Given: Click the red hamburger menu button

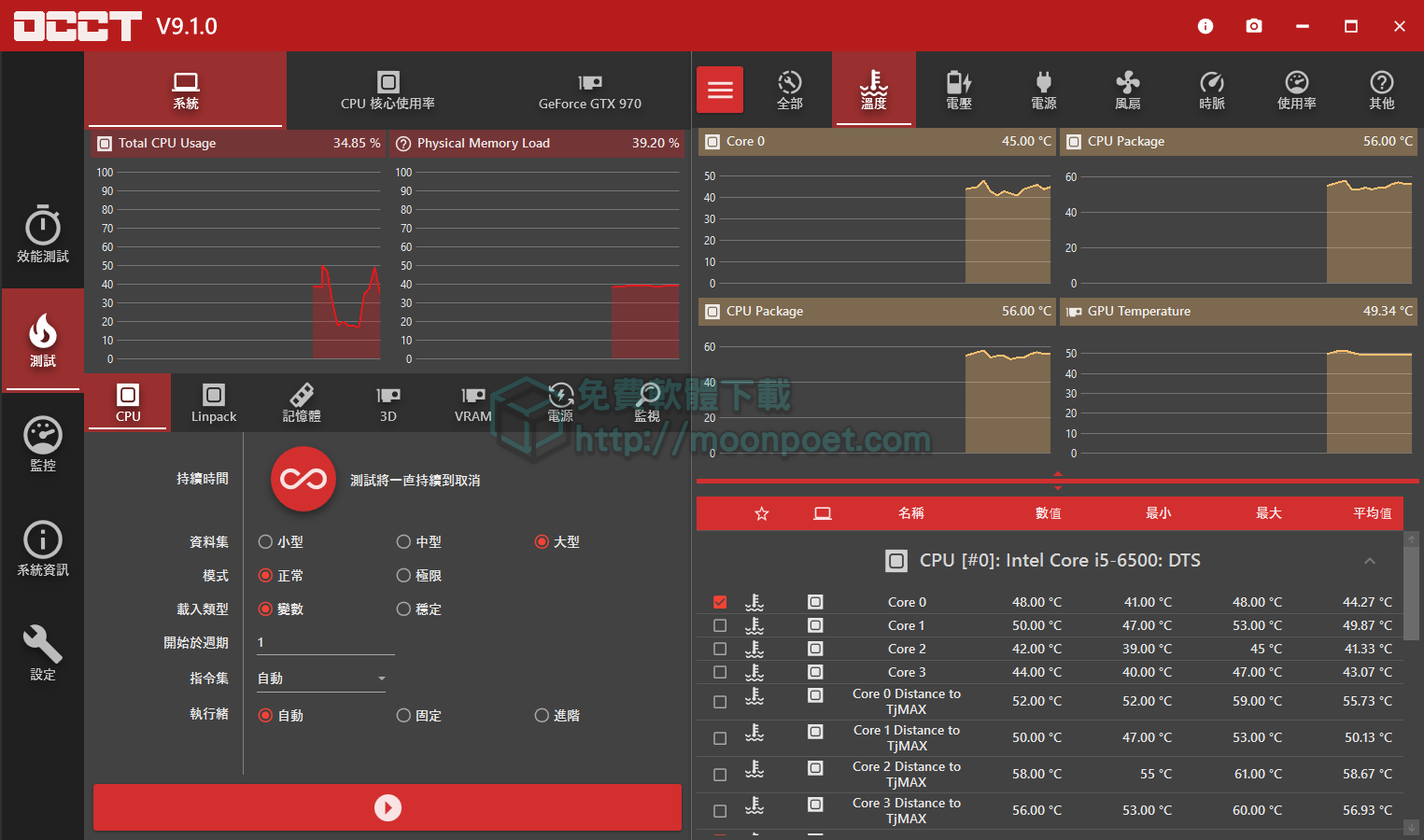Looking at the screenshot, I should 720,90.
